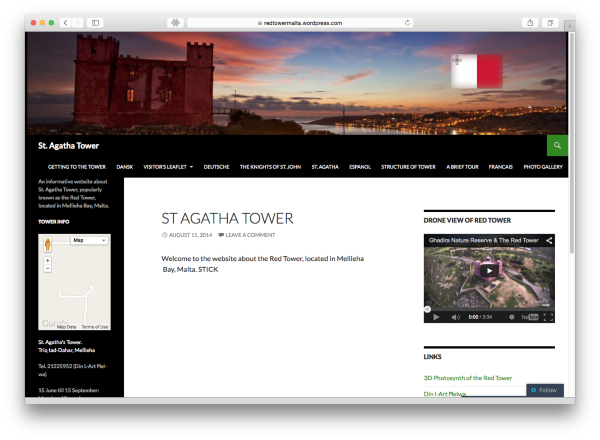Enter fullscreen mode on the drone video
Image resolution: width=600 pixels, height=440 pixels.
(x=548, y=317)
